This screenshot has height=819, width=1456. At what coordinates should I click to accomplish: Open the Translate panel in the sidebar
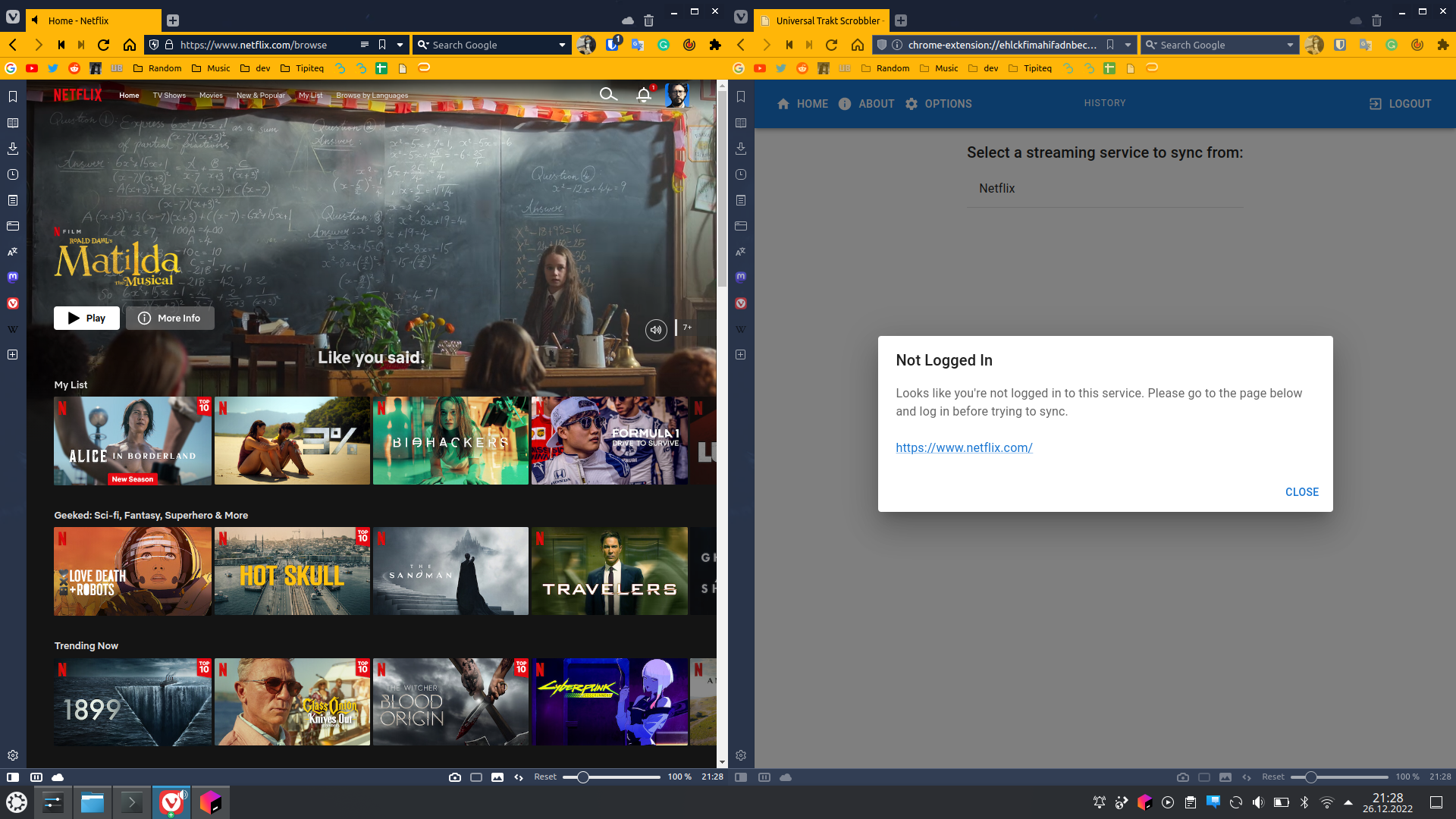(x=12, y=251)
